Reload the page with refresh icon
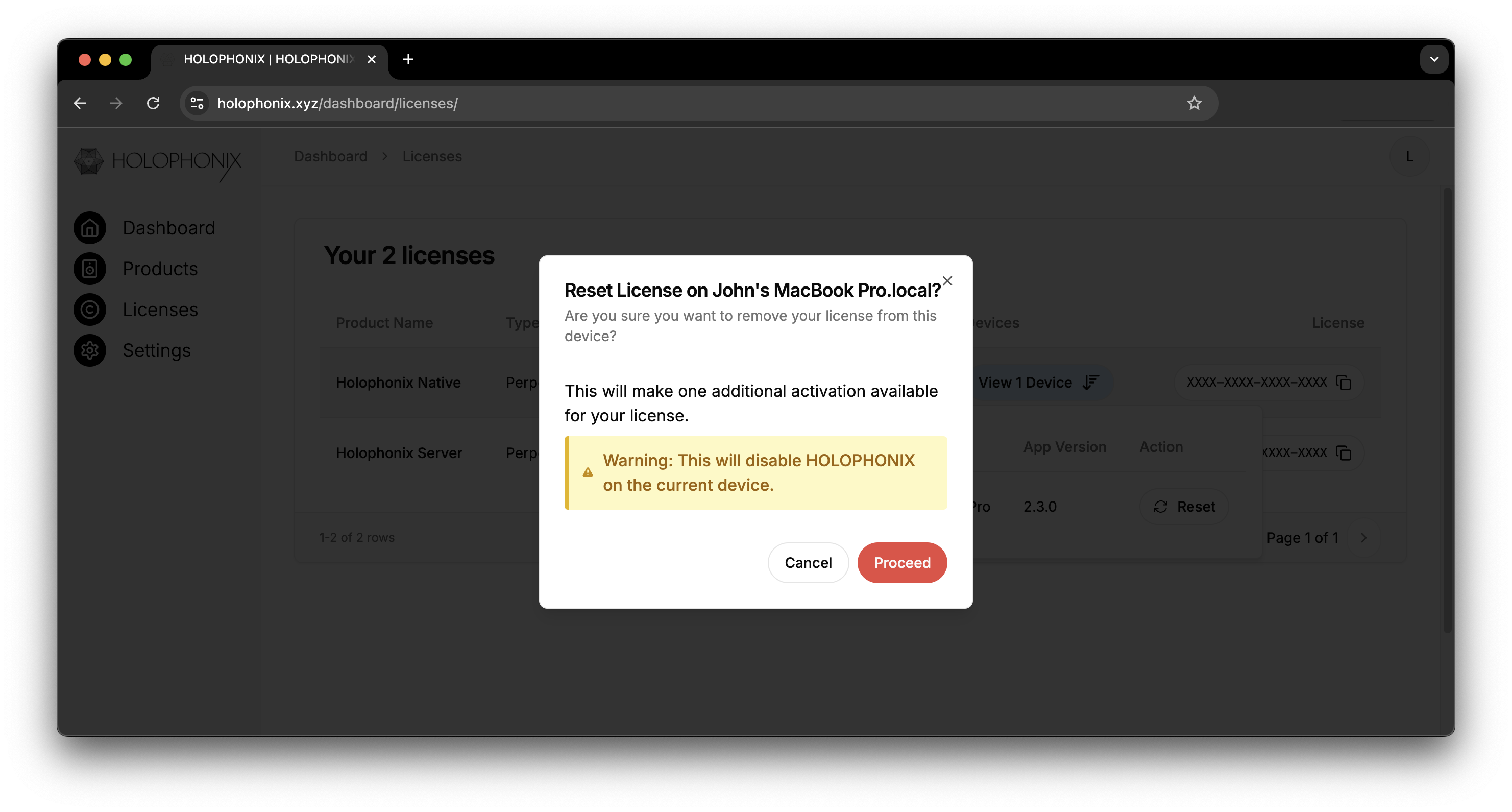Screen dimensions: 1512x812 coord(153,103)
